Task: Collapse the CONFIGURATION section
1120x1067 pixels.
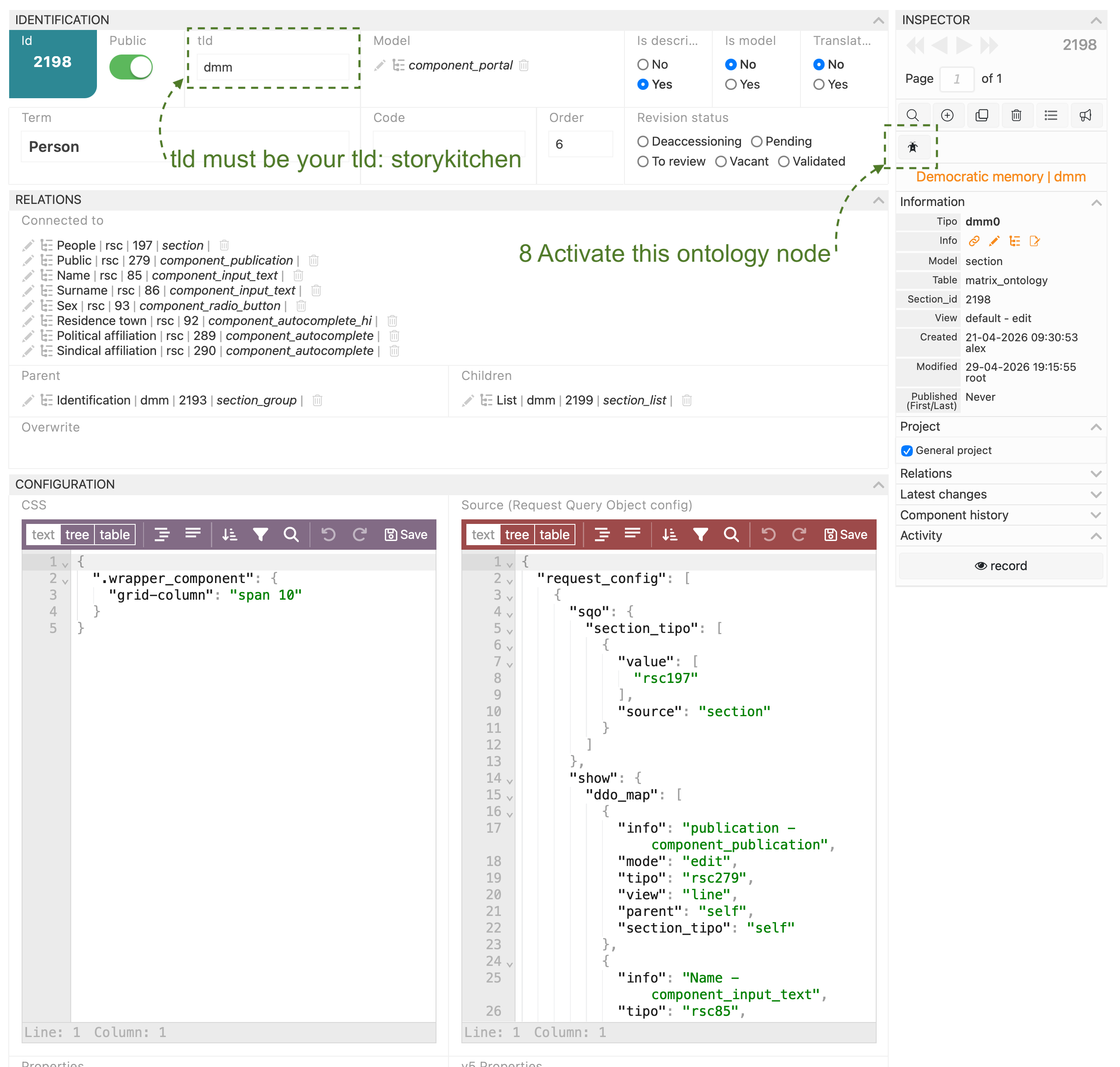Action: [878, 484]
